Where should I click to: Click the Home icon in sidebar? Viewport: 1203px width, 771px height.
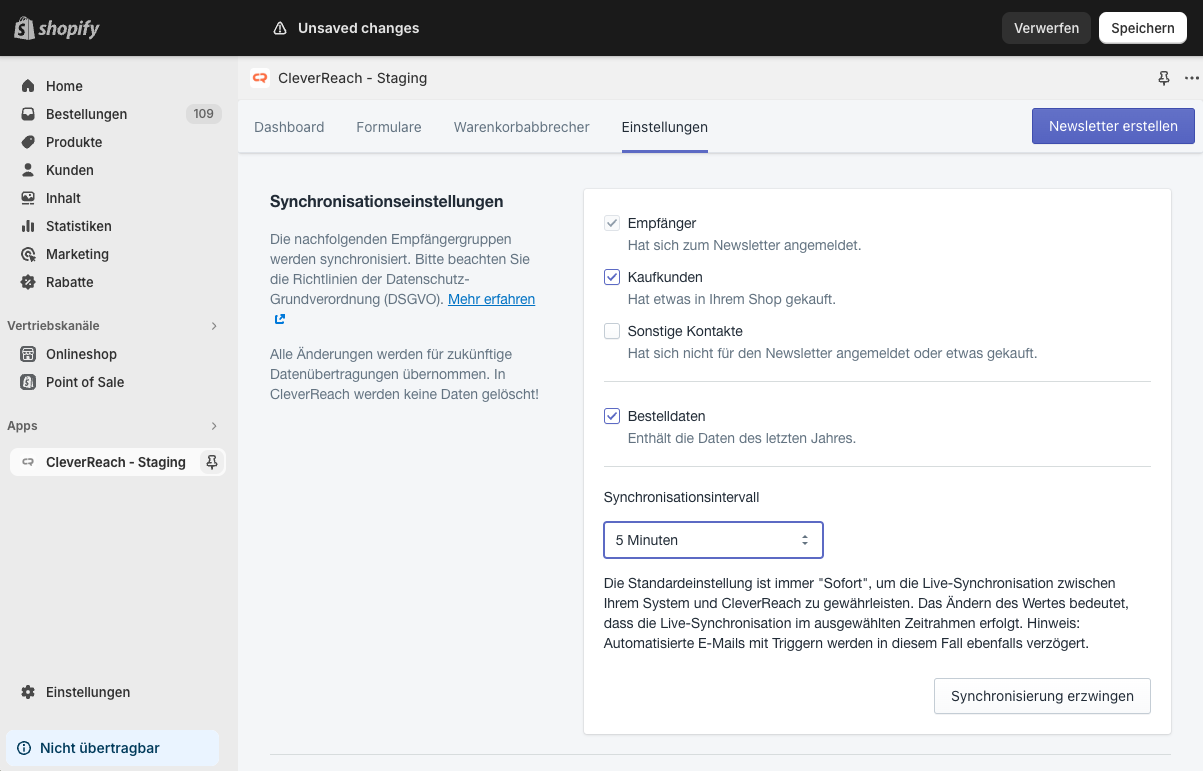pyautogui.click(x=28, y=86)
